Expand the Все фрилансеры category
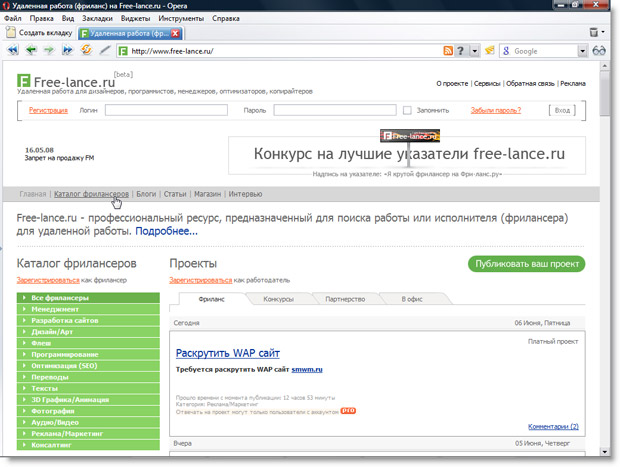The width and height of the screenshot is (620, 467). coord(88,298)
